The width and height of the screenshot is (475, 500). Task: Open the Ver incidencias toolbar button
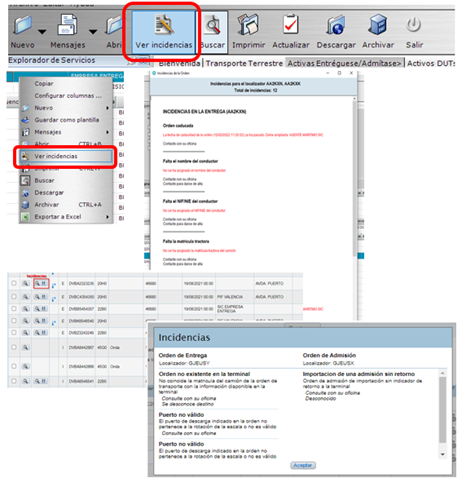click(x=164, y=32)
